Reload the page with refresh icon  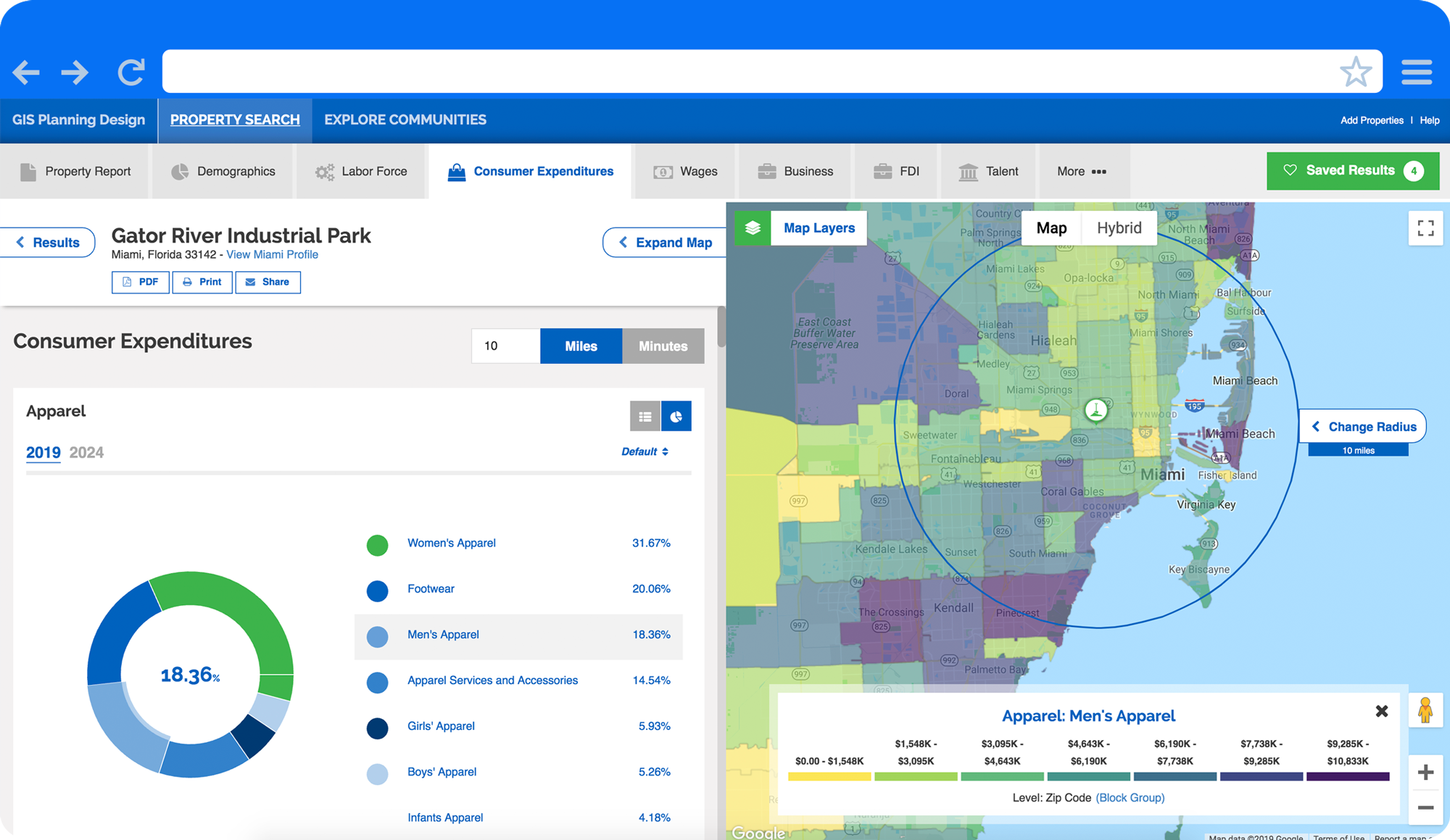tap(131, 72)
